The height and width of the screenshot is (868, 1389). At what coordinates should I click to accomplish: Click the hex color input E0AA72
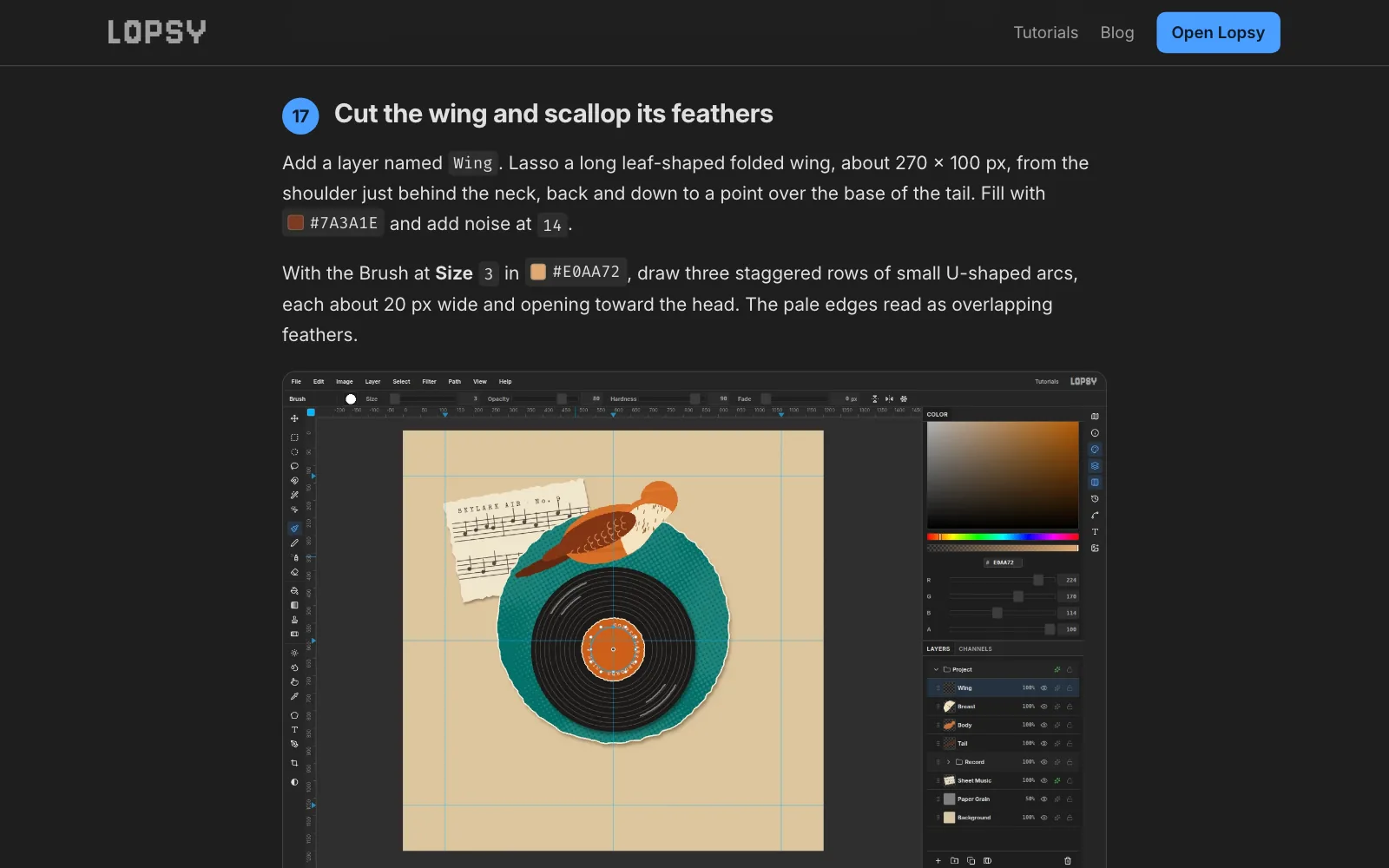1003,562
